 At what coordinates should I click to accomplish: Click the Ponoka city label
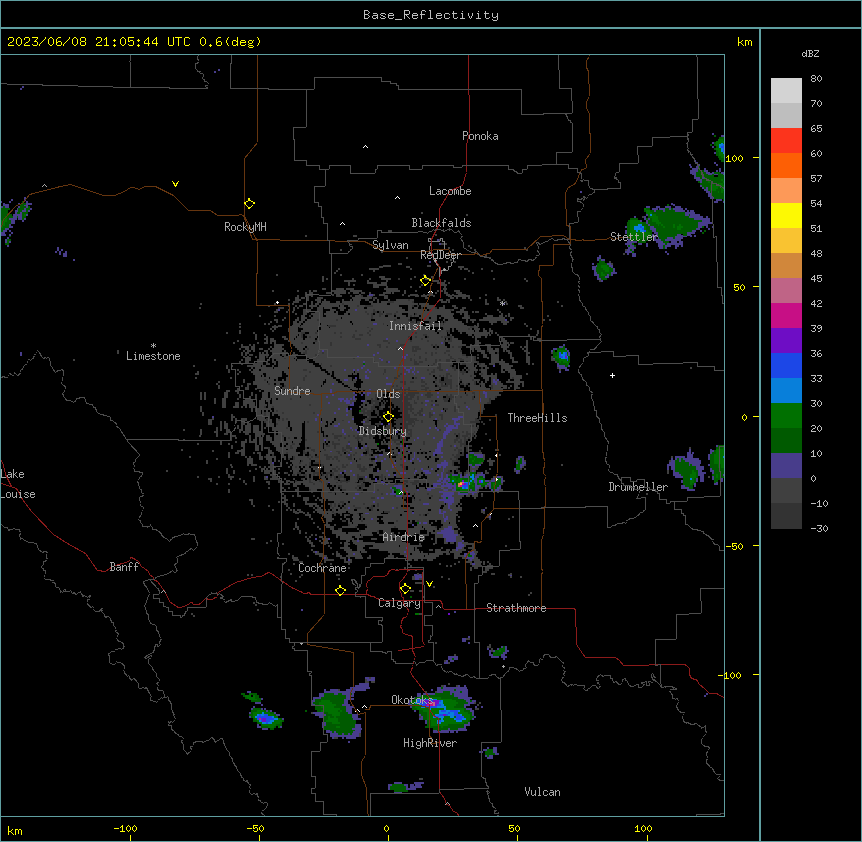(480, 136)
